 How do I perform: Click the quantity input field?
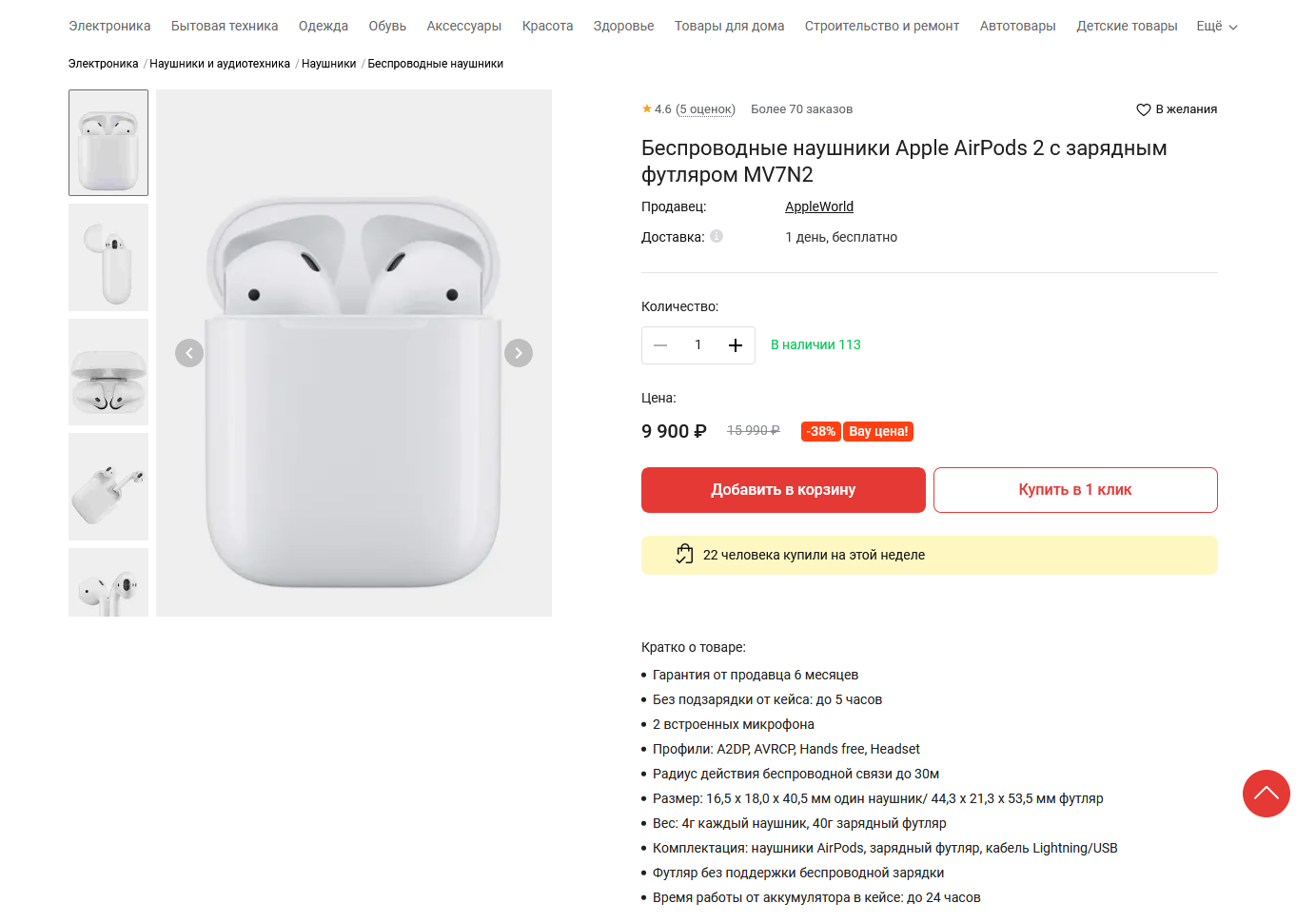click(x=697, y=345)
